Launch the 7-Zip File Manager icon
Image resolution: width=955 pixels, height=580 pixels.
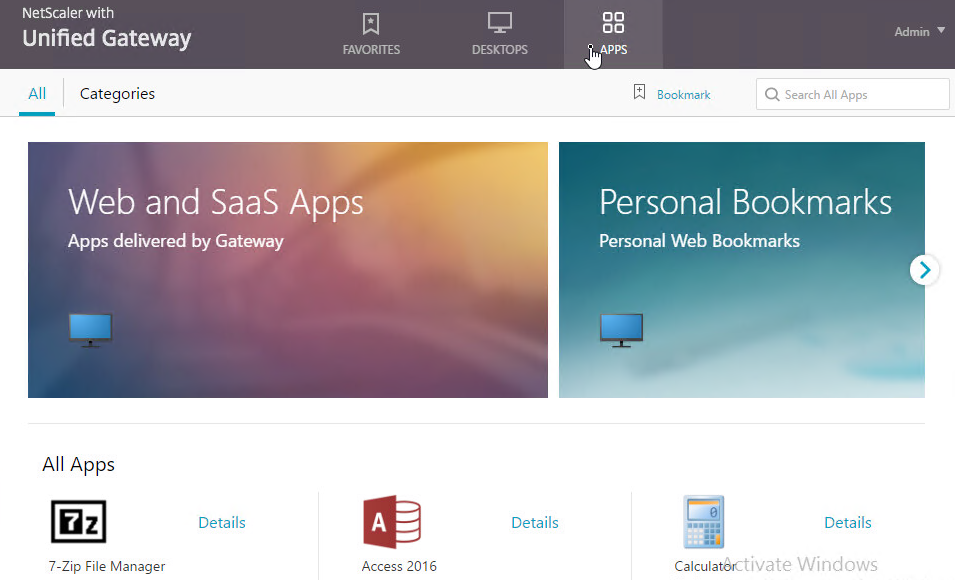coord(79,522)
